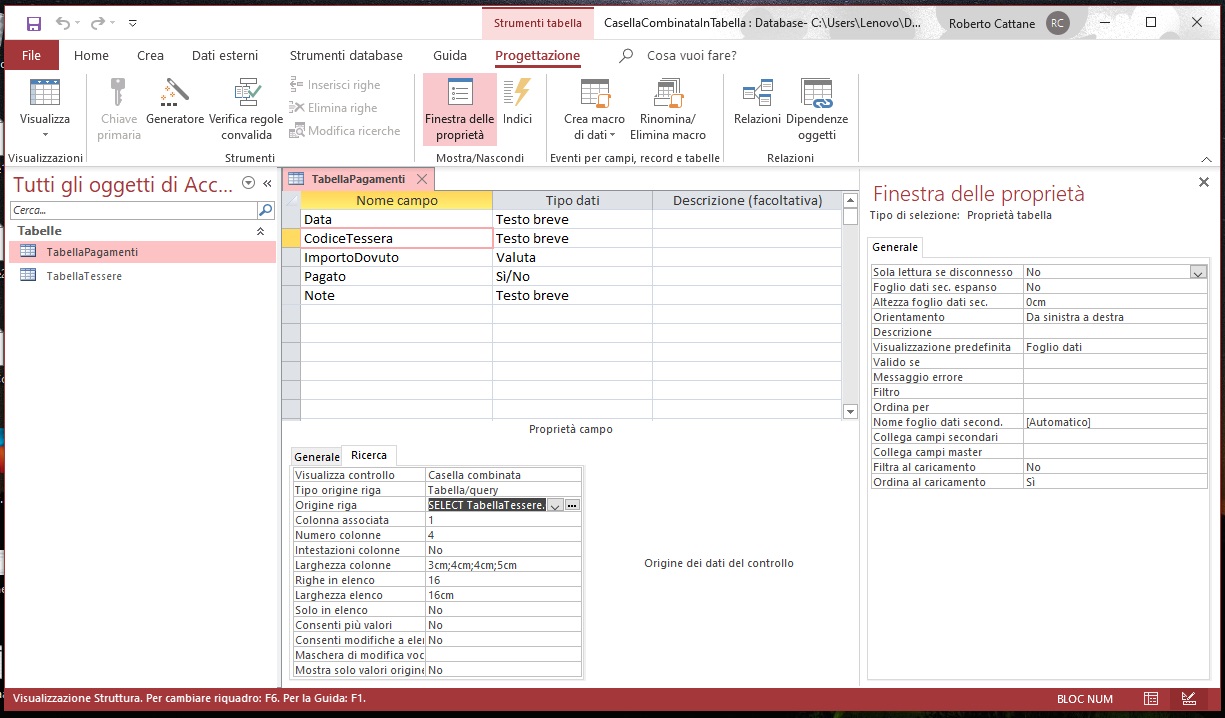Screen dimensions: 1225x718
Task: Click the Cosa vuoi fare? box
Action: click(691, 56)
